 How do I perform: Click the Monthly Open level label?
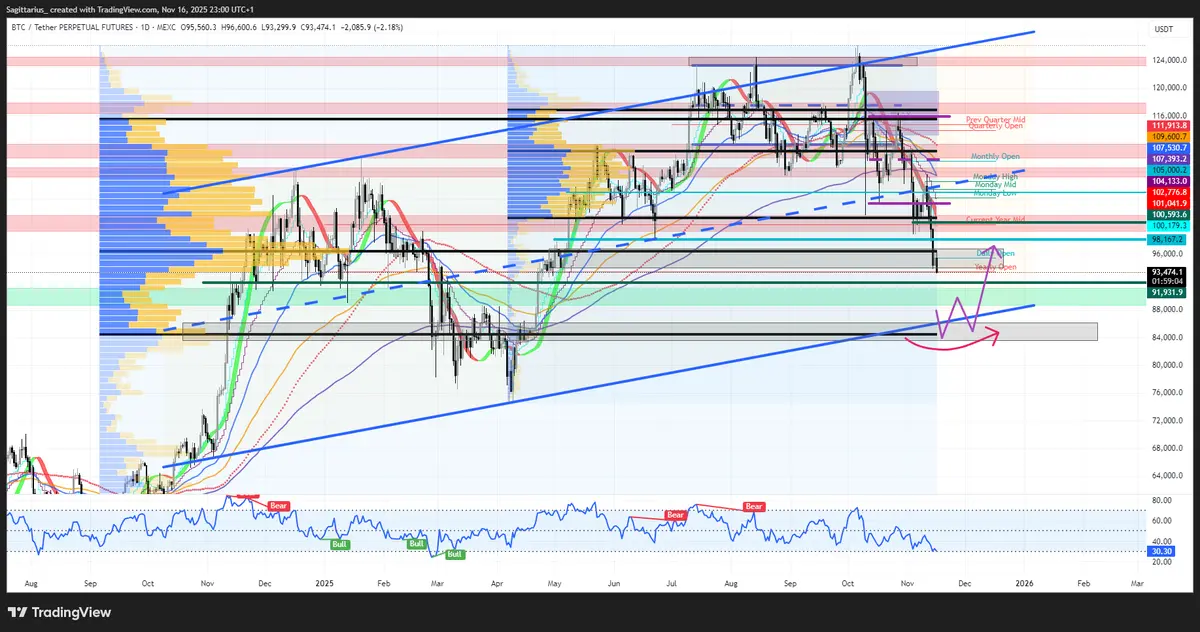tap(996, 158)
